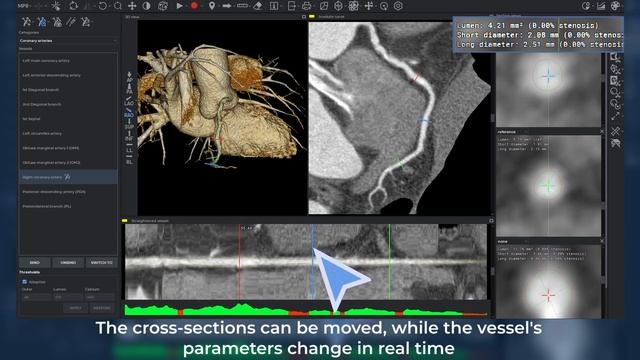Click the Calcium threshold input field

point(100,298)
